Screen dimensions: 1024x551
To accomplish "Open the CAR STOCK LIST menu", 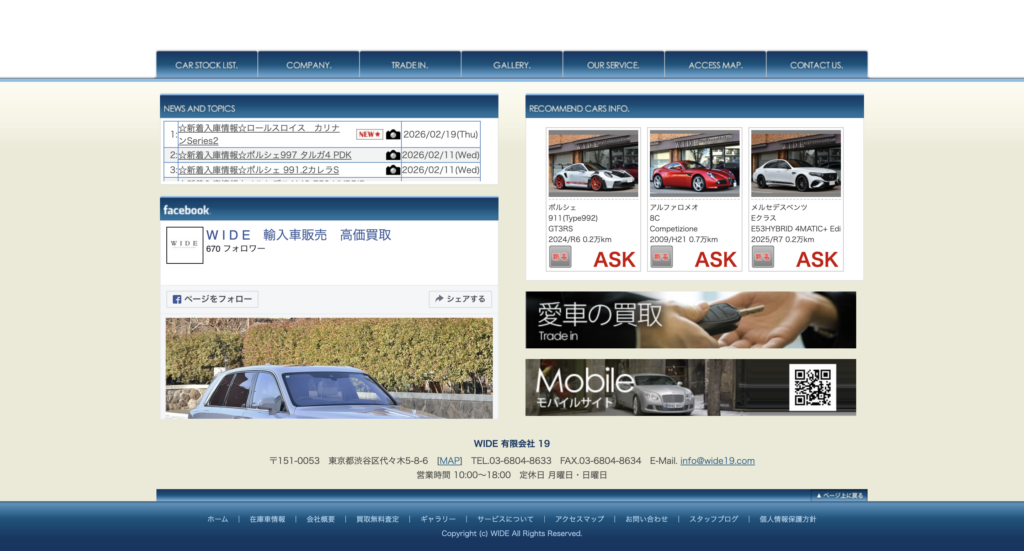I will coord(207,65).
